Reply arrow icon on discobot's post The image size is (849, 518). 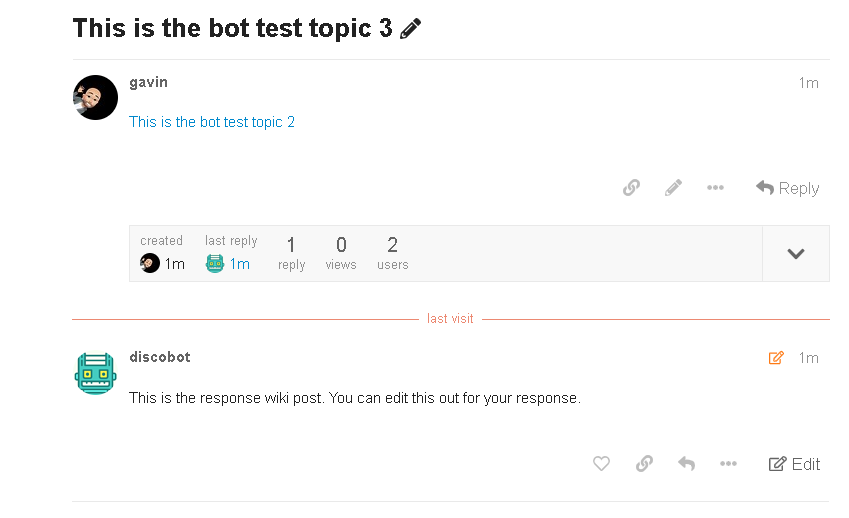[686, 463]
